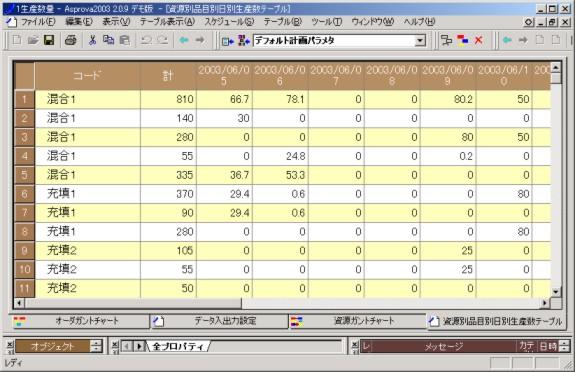Select row header number 11
The image size is (575, 372).
pos(24,288)
